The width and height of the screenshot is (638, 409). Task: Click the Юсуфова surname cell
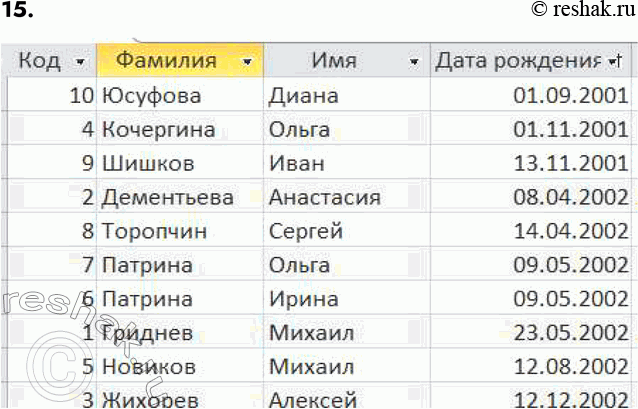tap(151, 96)
